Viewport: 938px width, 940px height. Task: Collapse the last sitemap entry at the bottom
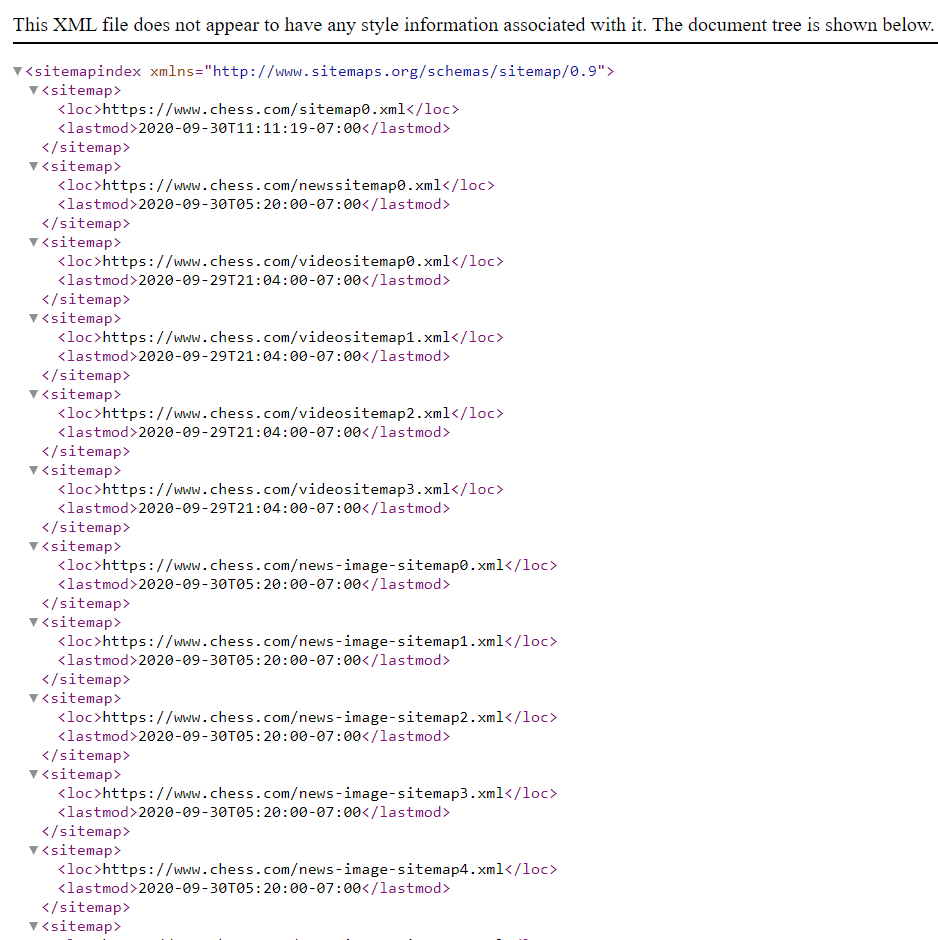pyautogui.click(x=33, y=926)
